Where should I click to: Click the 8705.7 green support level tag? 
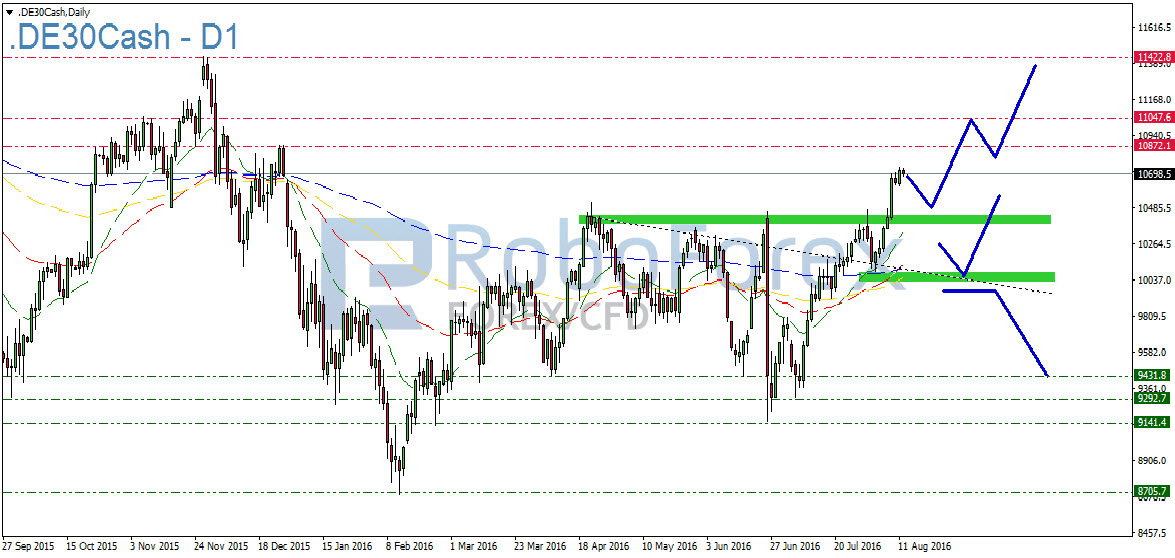click(x=1152, y=492)
